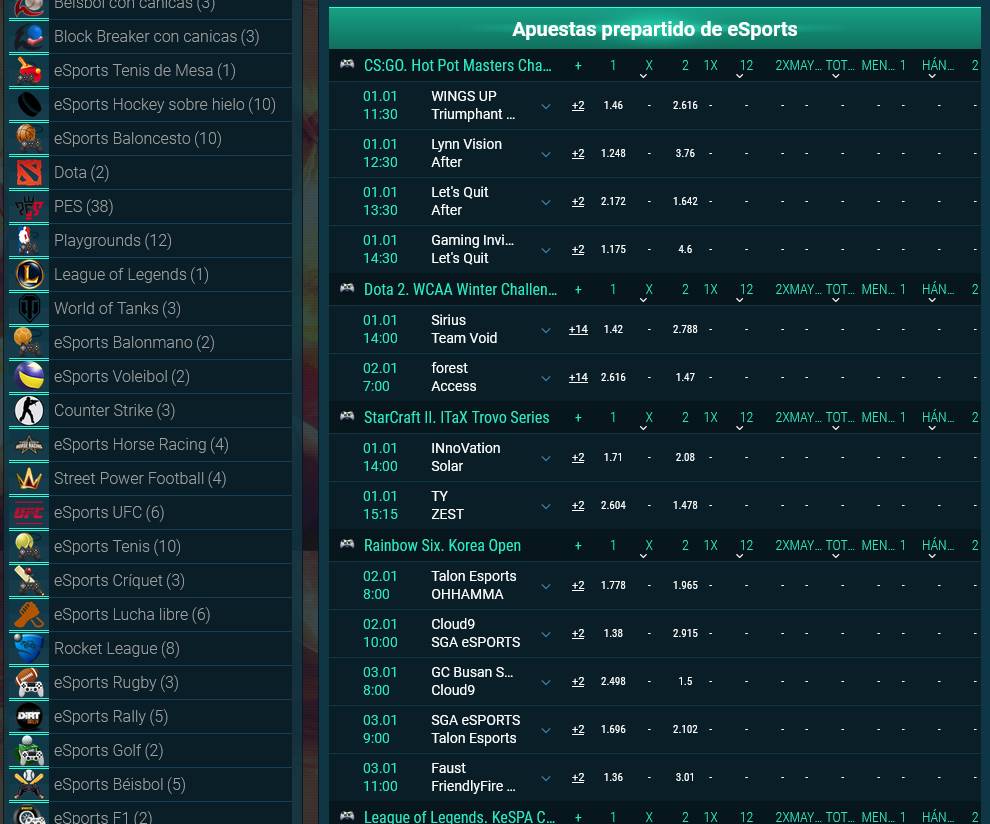990x824 pixels.
Task: Open the Dota 2 WCAA Winter Challenge tournament
Action: point(461,289)
